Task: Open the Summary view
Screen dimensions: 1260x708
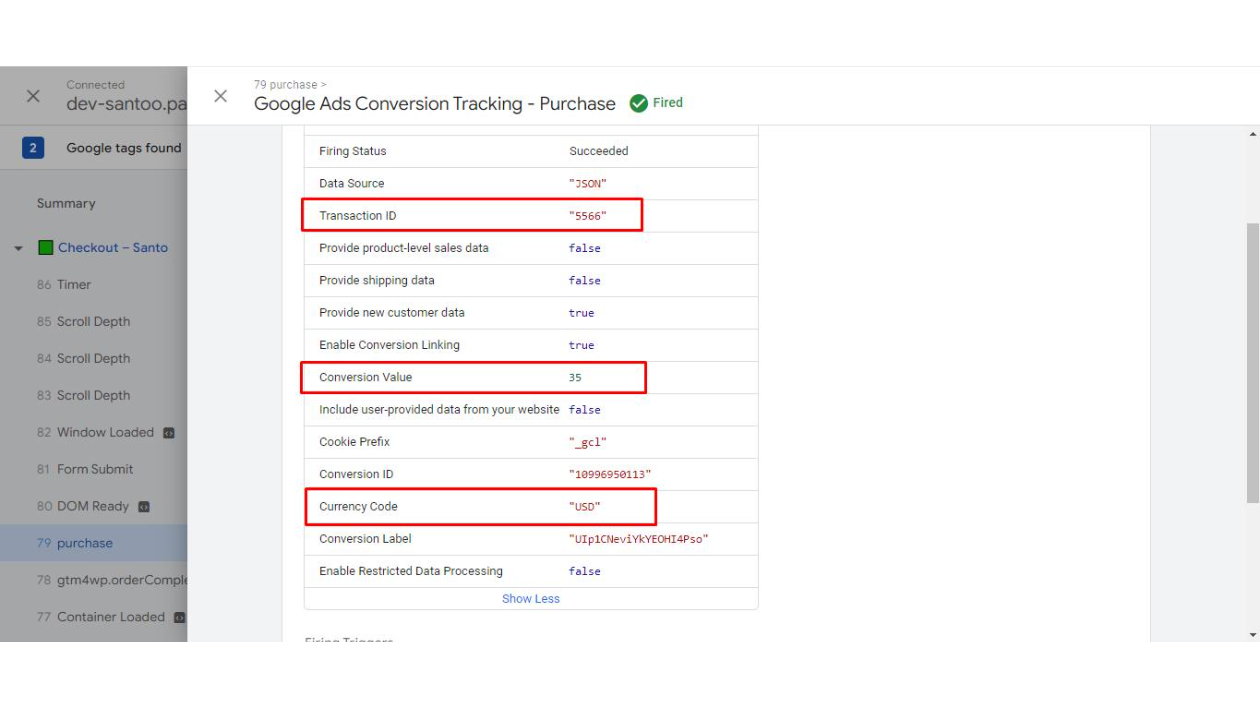Action: pos(66,203)
